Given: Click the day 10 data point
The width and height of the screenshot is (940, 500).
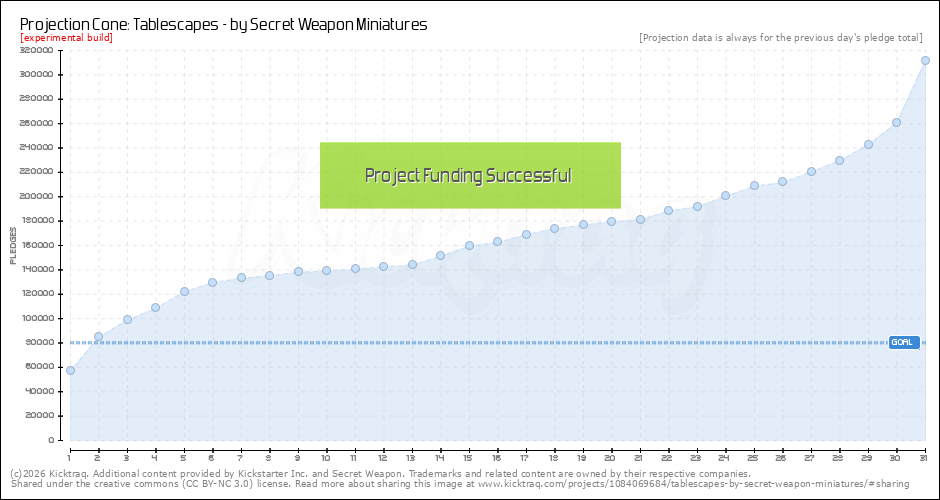Looking at the screenshot, I should coord(326,270).
